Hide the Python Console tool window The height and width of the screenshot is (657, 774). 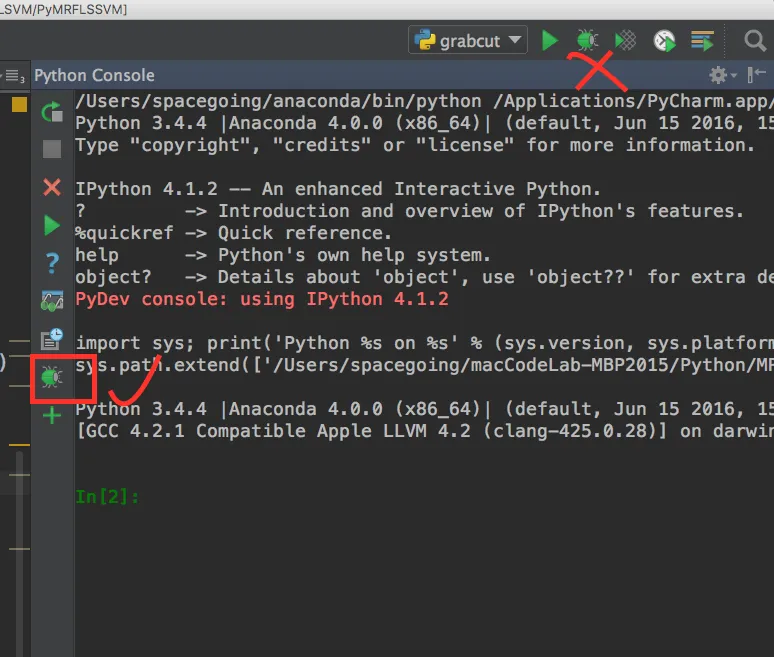click(x=756, y=75)
